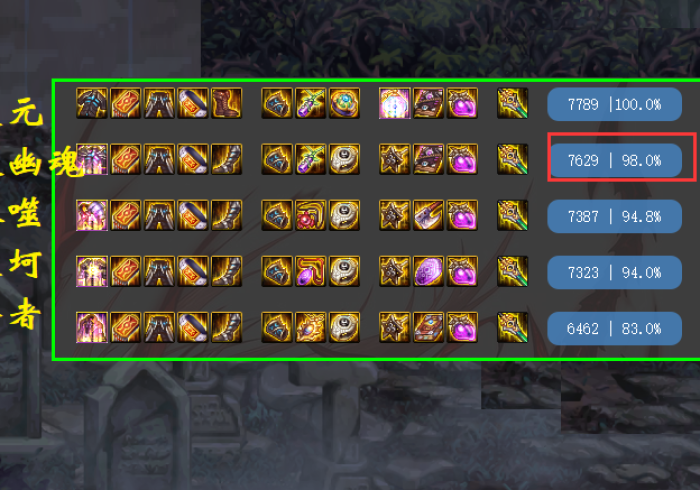Select the dark armor top icon in 7789 row
Screen dimensions: 700x490
pos(92,103)
